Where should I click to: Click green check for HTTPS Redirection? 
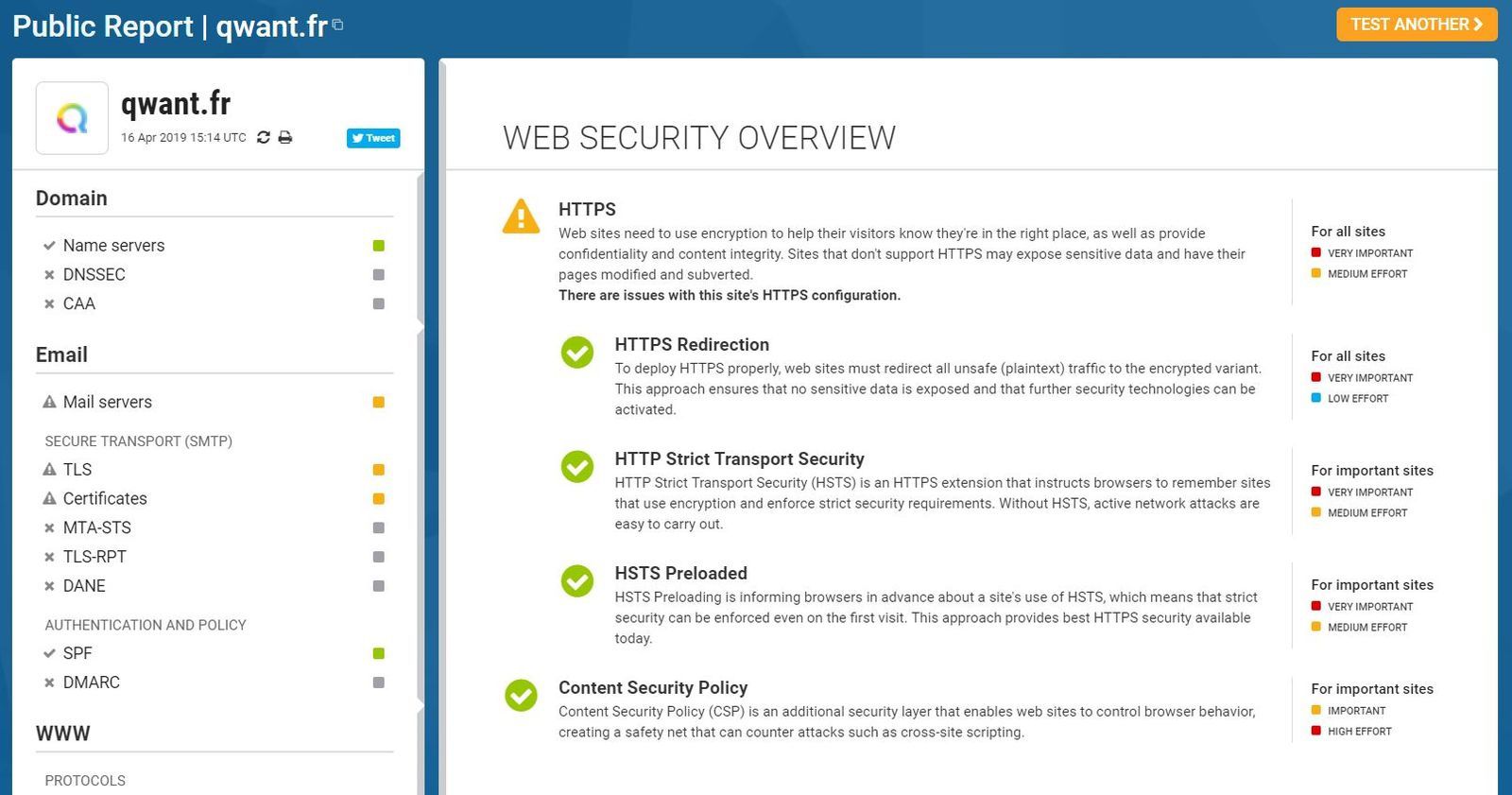(577, 353)
